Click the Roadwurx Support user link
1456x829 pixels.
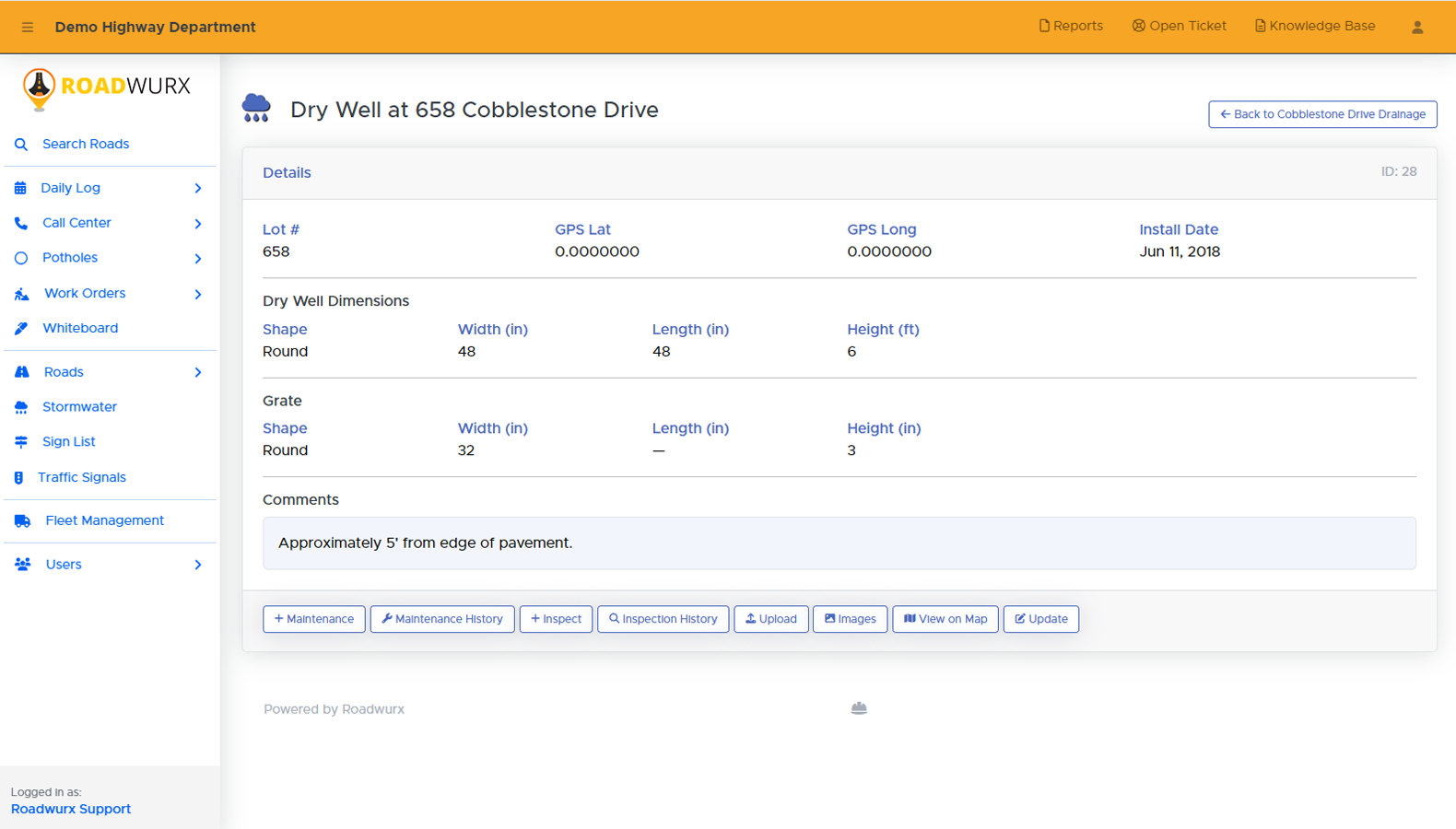(x=71, y=810)
